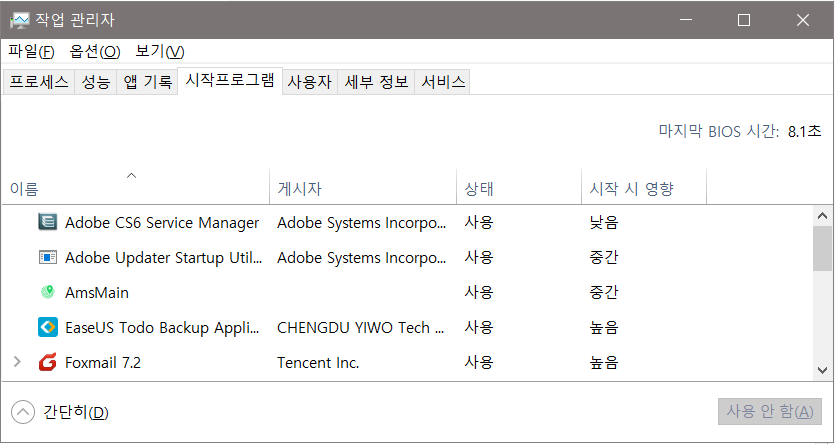Click 낮음 impact for Adobe CS6

pyautogui.click(x=604, y=222)
